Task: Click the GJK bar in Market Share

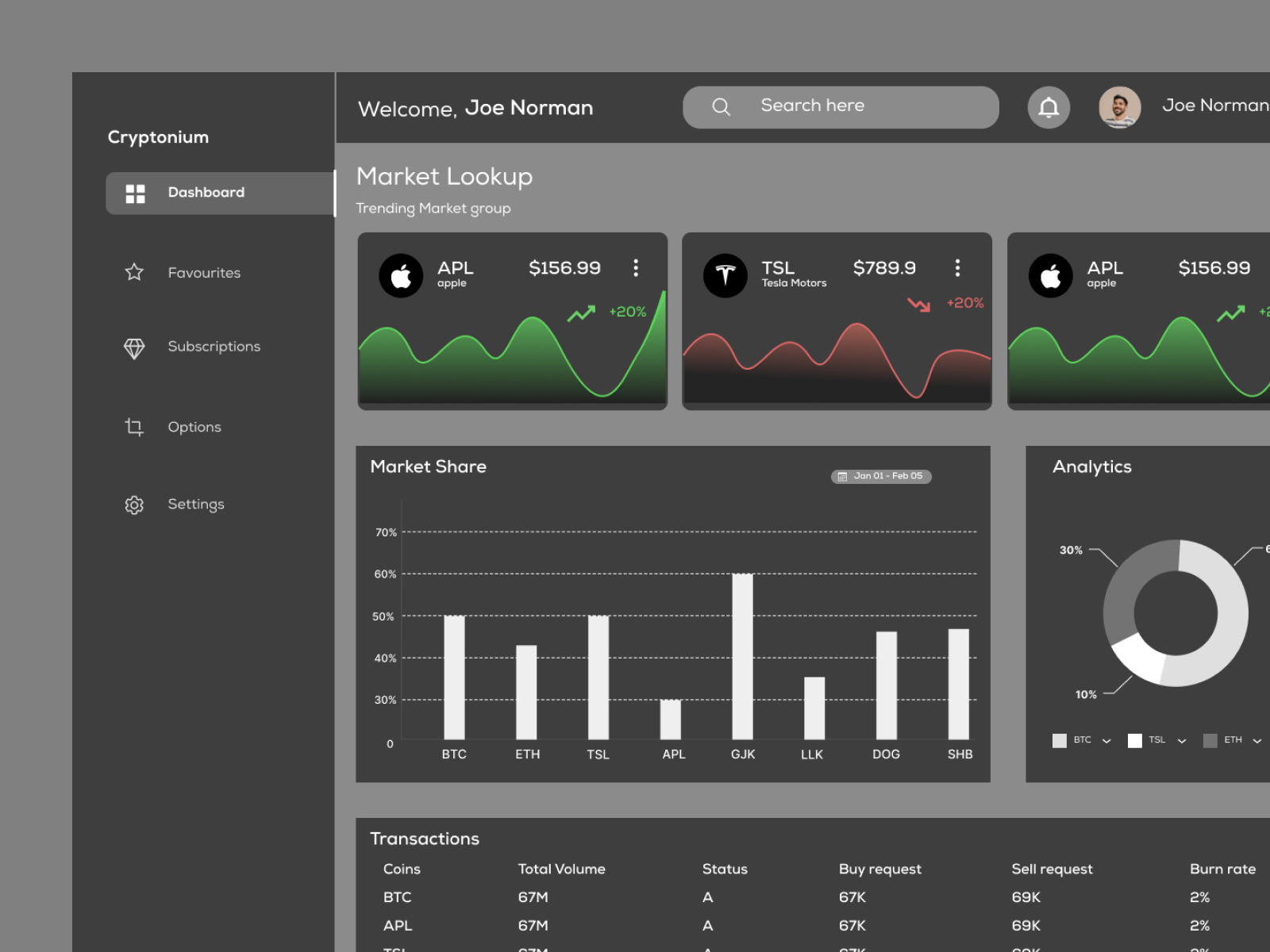Action: (743, 656)
